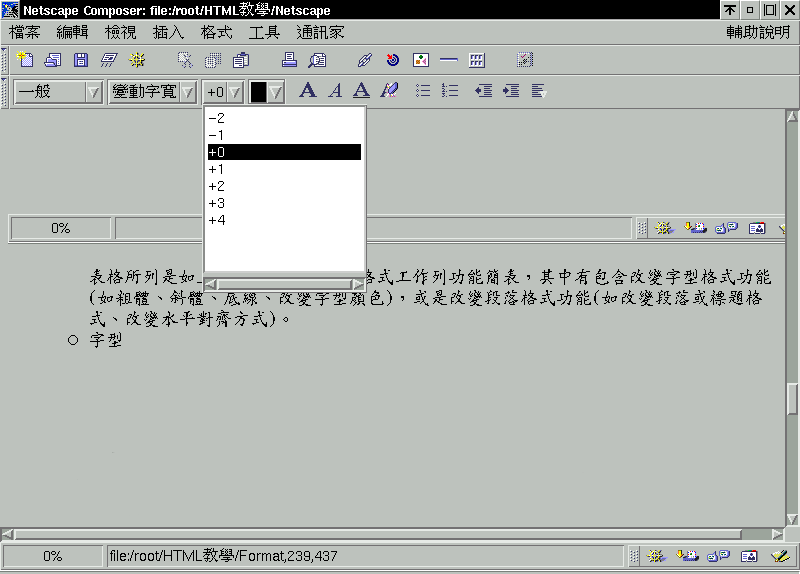Click the Navigator icon in the upper component bar

[x=663, y=228]
